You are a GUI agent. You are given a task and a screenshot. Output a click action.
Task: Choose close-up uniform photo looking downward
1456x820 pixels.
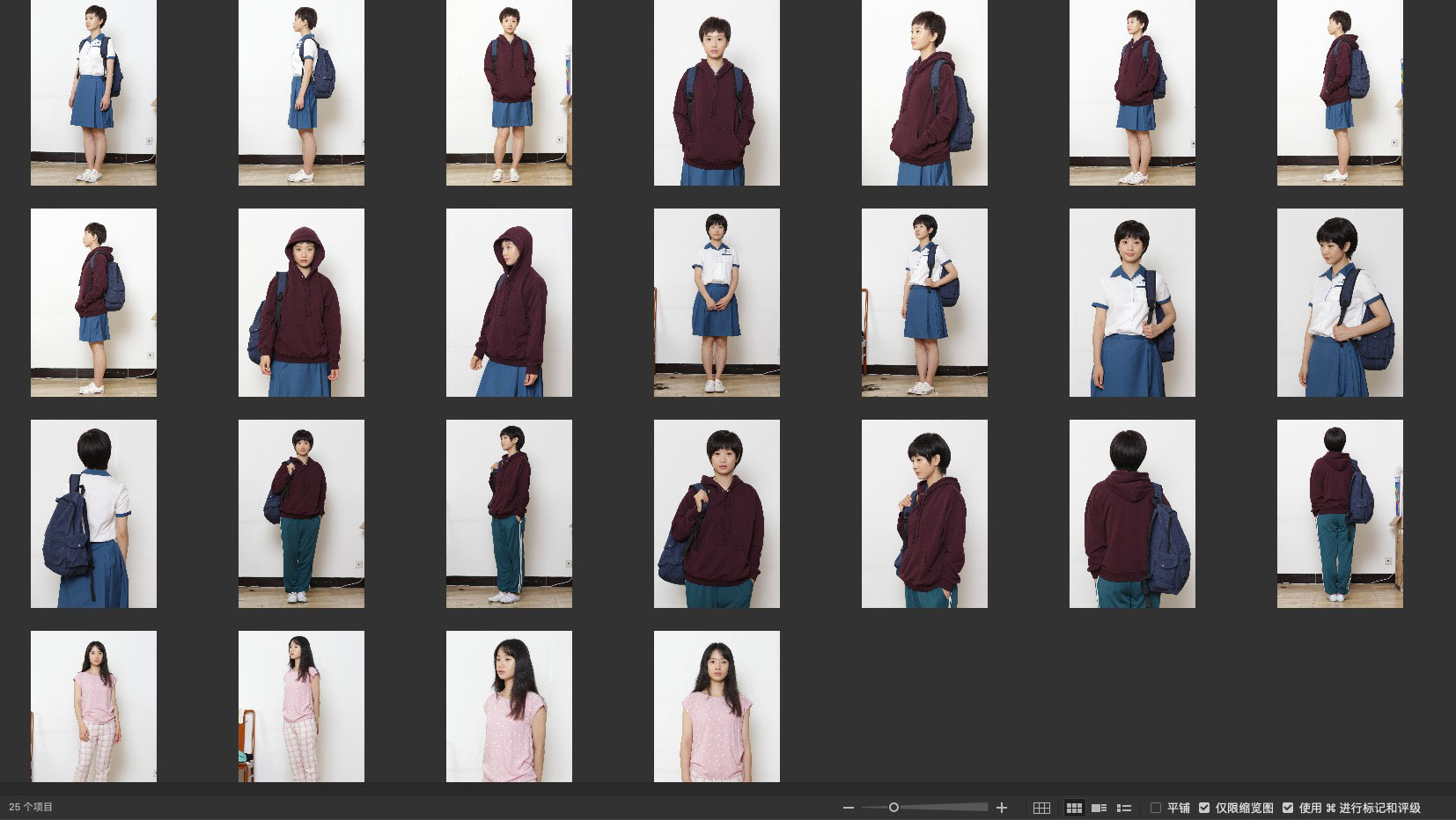point(1340,303)
